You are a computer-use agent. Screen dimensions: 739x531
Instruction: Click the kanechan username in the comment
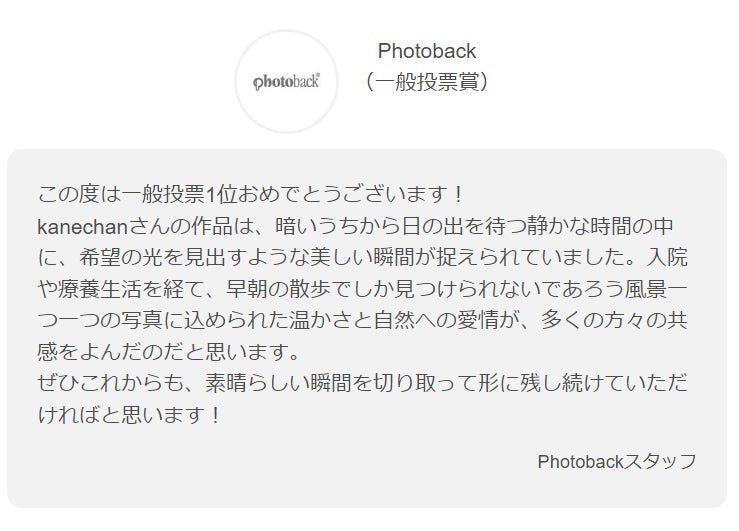(83, 227)
